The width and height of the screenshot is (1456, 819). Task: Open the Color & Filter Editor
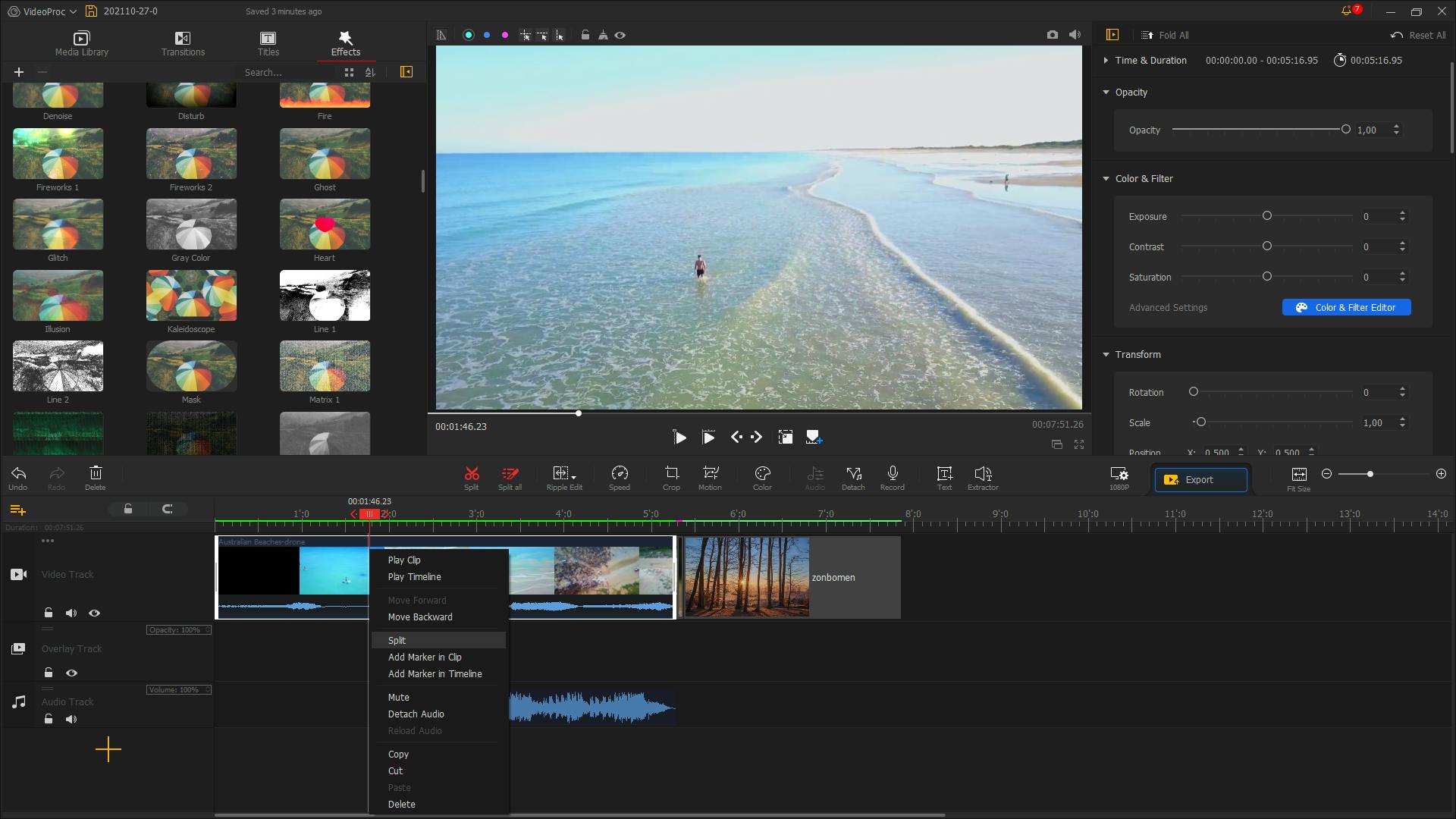1346,308
